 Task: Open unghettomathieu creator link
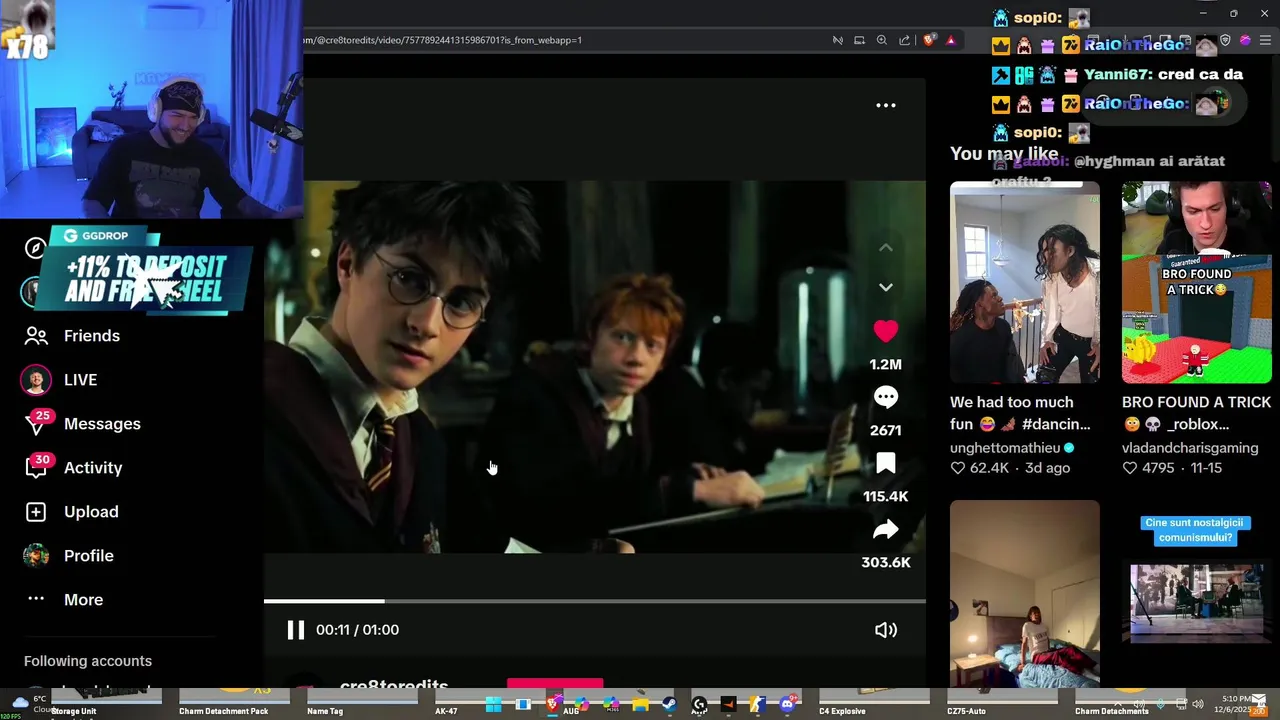pos(1005,448)
